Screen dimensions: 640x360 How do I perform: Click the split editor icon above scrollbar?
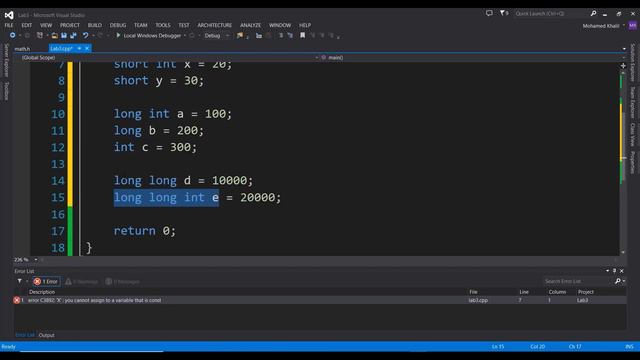pyautogui.click(x=623, y=65)
